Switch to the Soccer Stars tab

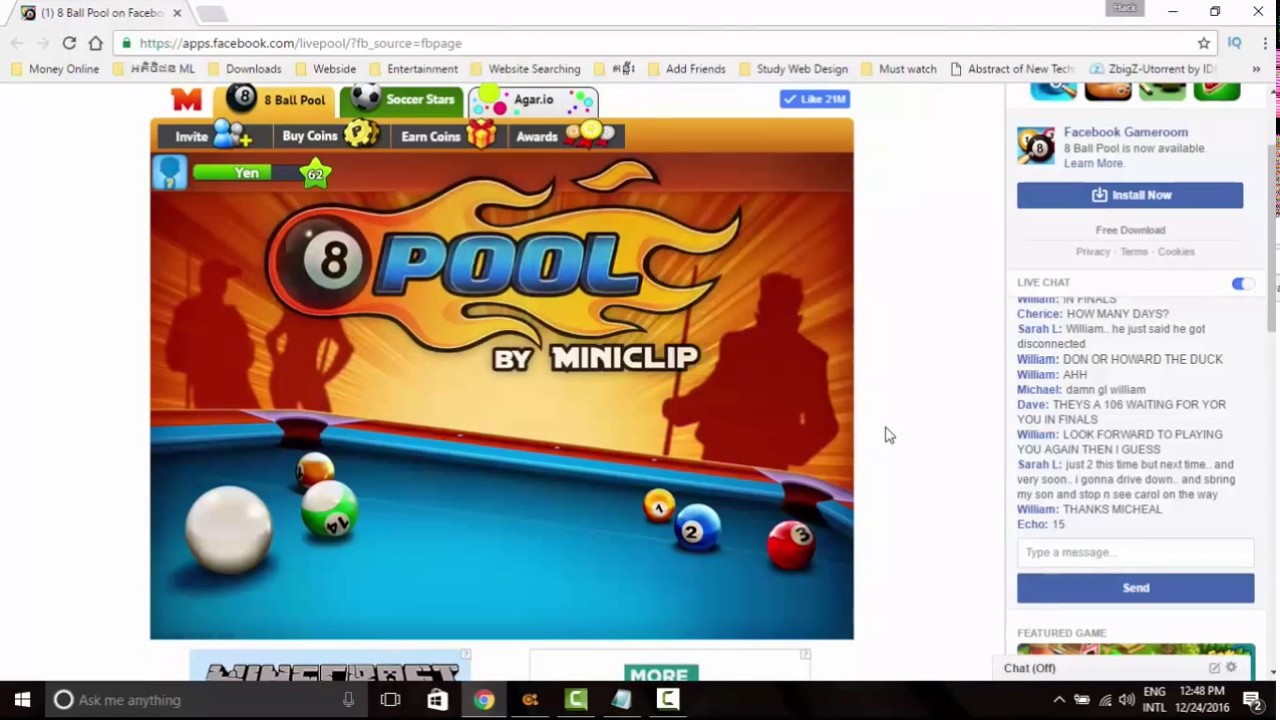(403, 100)
